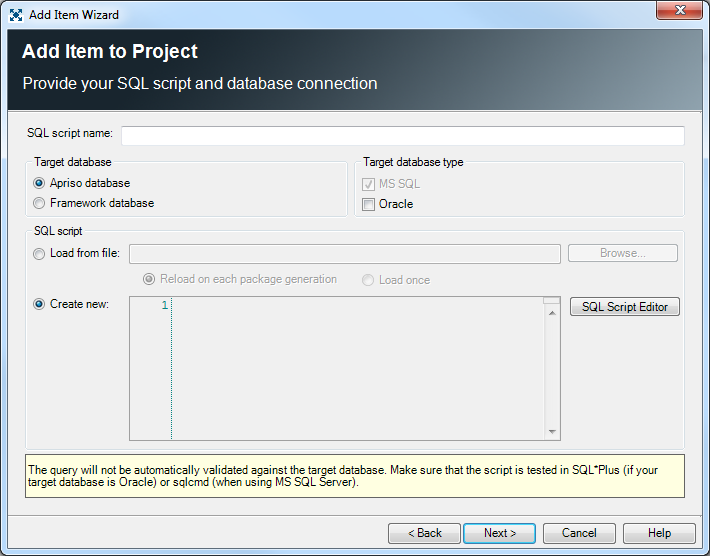This screenshot has width=710, height=556.
Task: Go back with the < Back button
Action: tap(424, 533)
